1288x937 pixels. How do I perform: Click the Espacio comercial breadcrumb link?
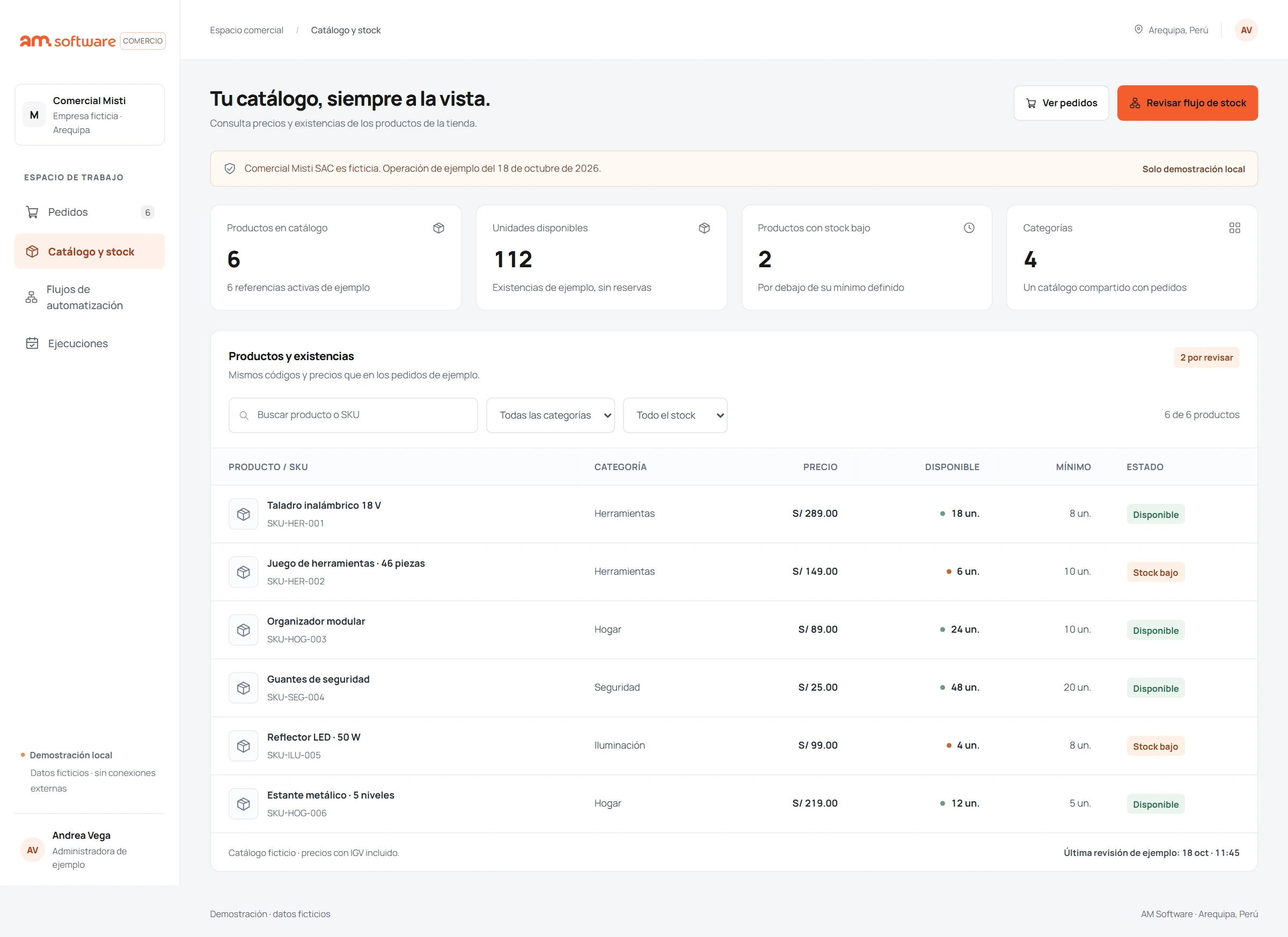[x=246, y=30]
